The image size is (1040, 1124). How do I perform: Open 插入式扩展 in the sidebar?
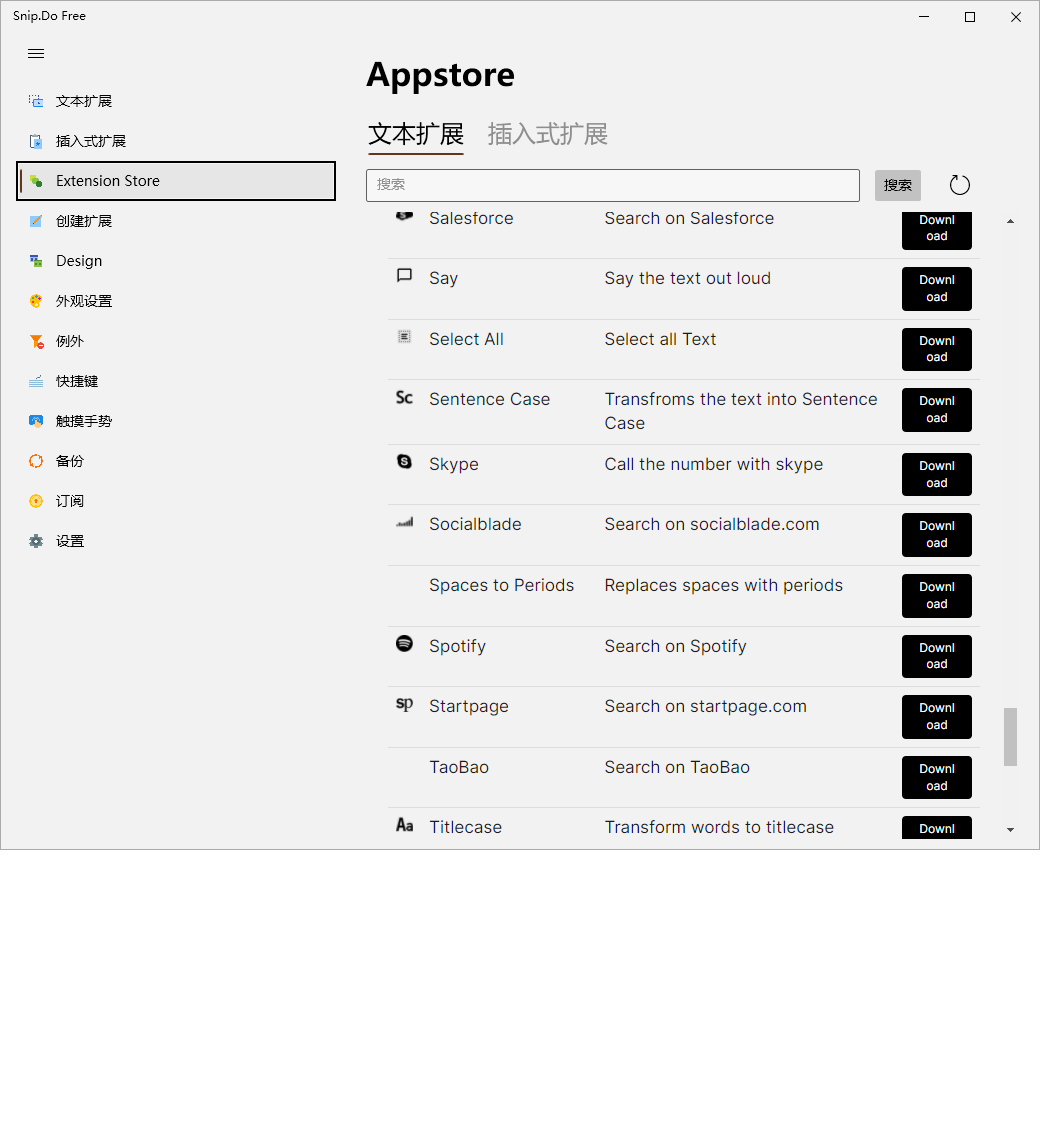[x=176, y=141]
